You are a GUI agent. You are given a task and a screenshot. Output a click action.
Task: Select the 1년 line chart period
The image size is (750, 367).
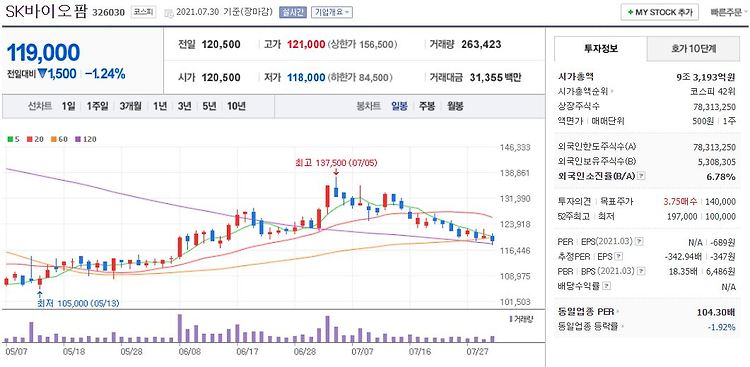tap(160, 106)
